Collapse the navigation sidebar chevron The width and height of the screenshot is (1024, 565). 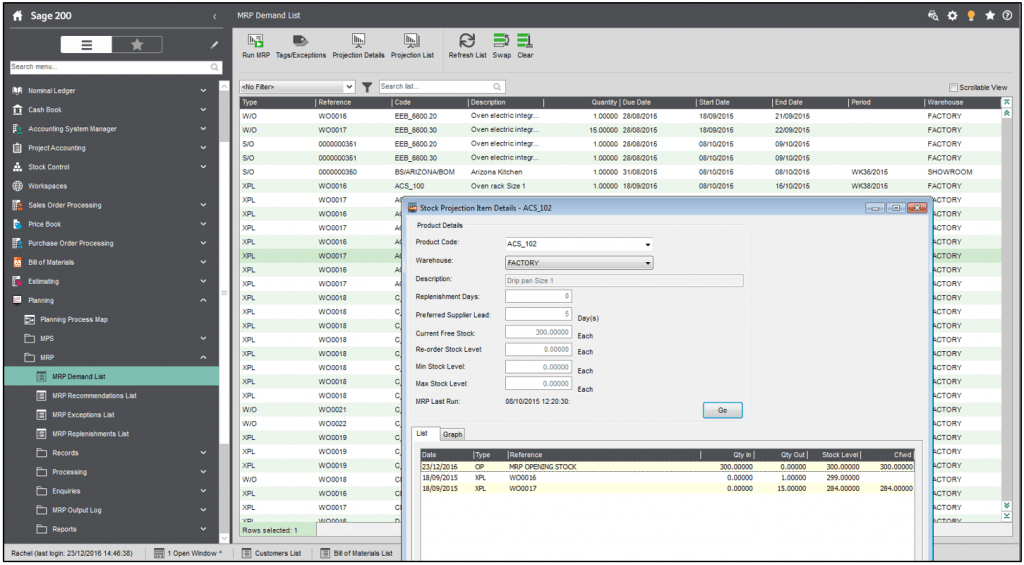(x=215, y=17)
